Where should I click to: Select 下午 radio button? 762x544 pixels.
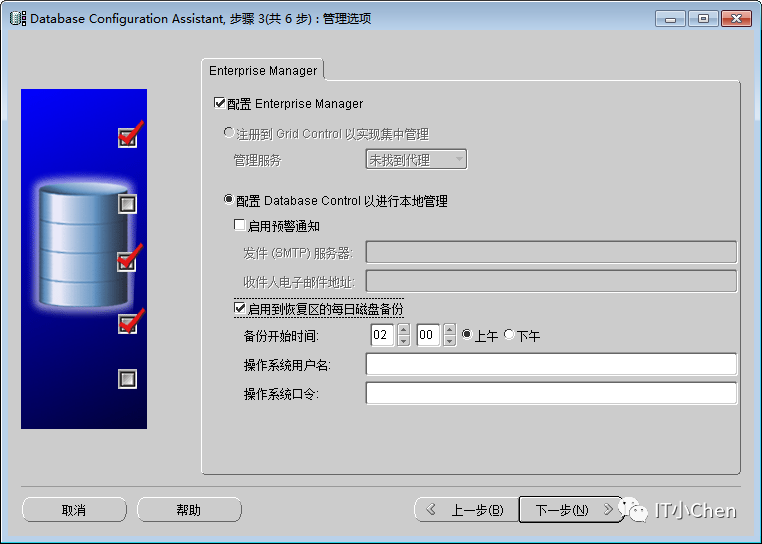click(x=509, y=334)
